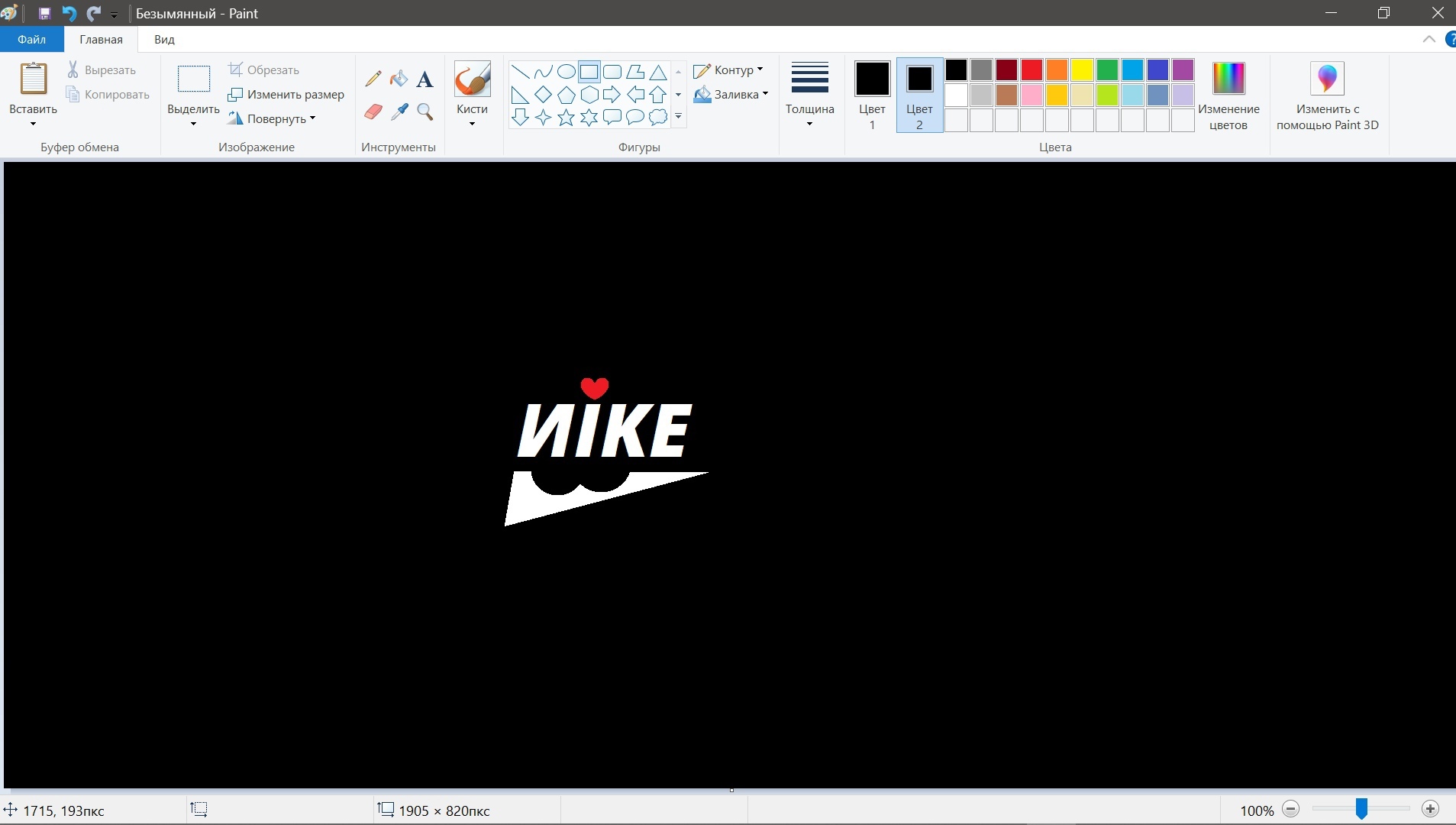Click Вырезать (Cut) button
This screenshot has width=1456, height=825.
click(x=102, y=70)
